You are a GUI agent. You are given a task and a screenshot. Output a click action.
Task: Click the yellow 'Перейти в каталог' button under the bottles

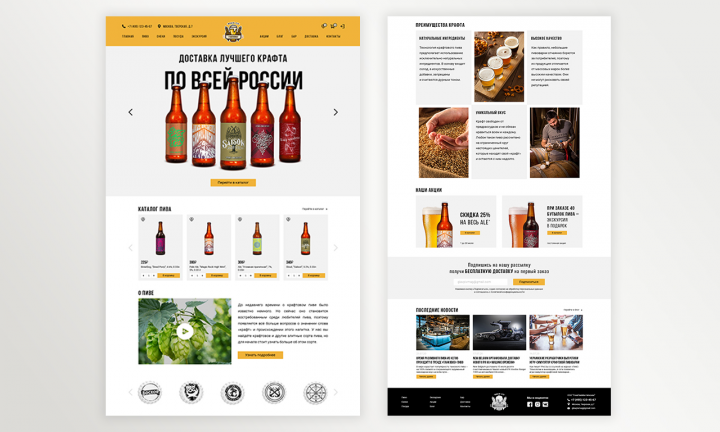[233, 182]
